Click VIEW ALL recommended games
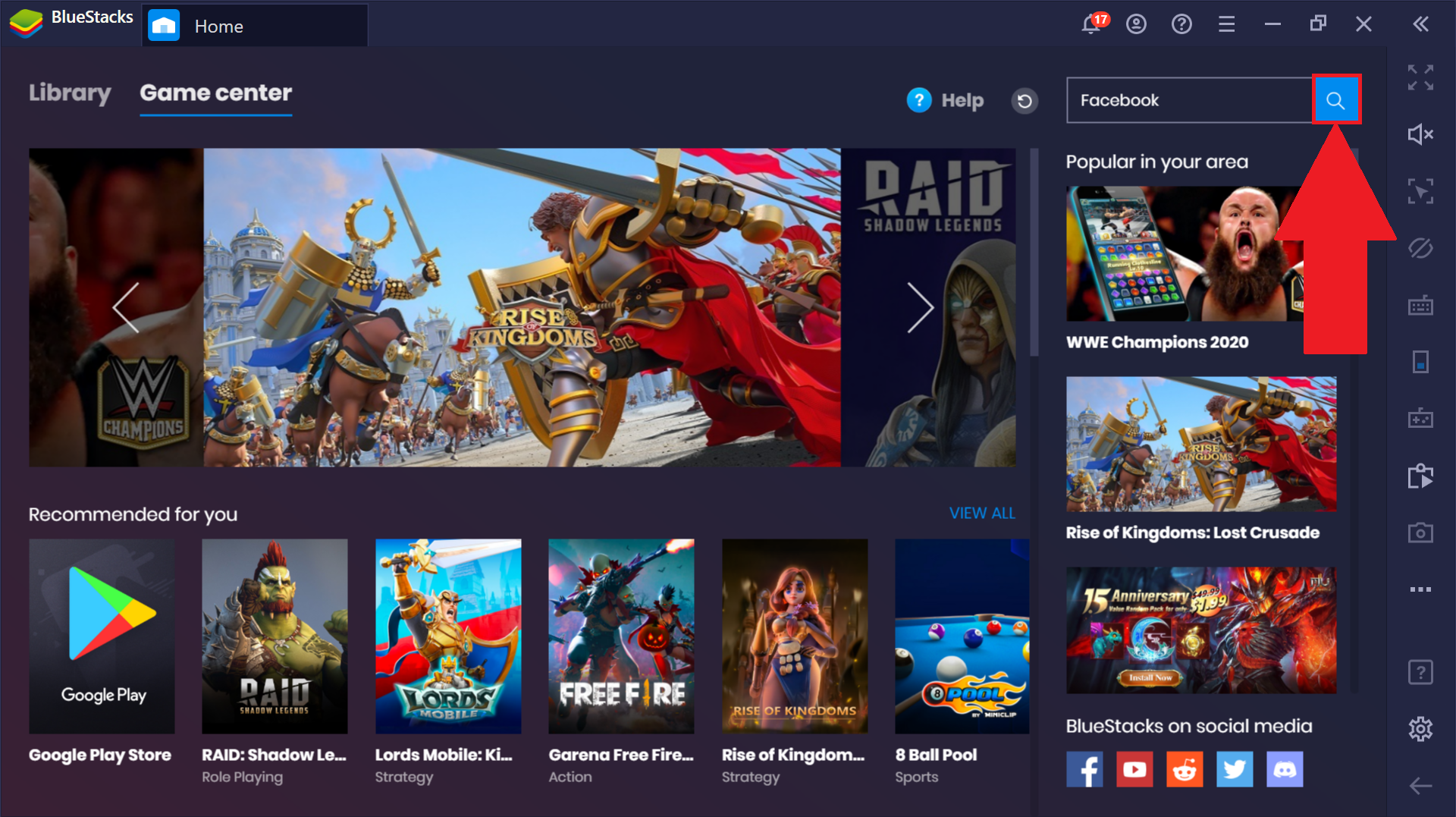 (981, 514)
